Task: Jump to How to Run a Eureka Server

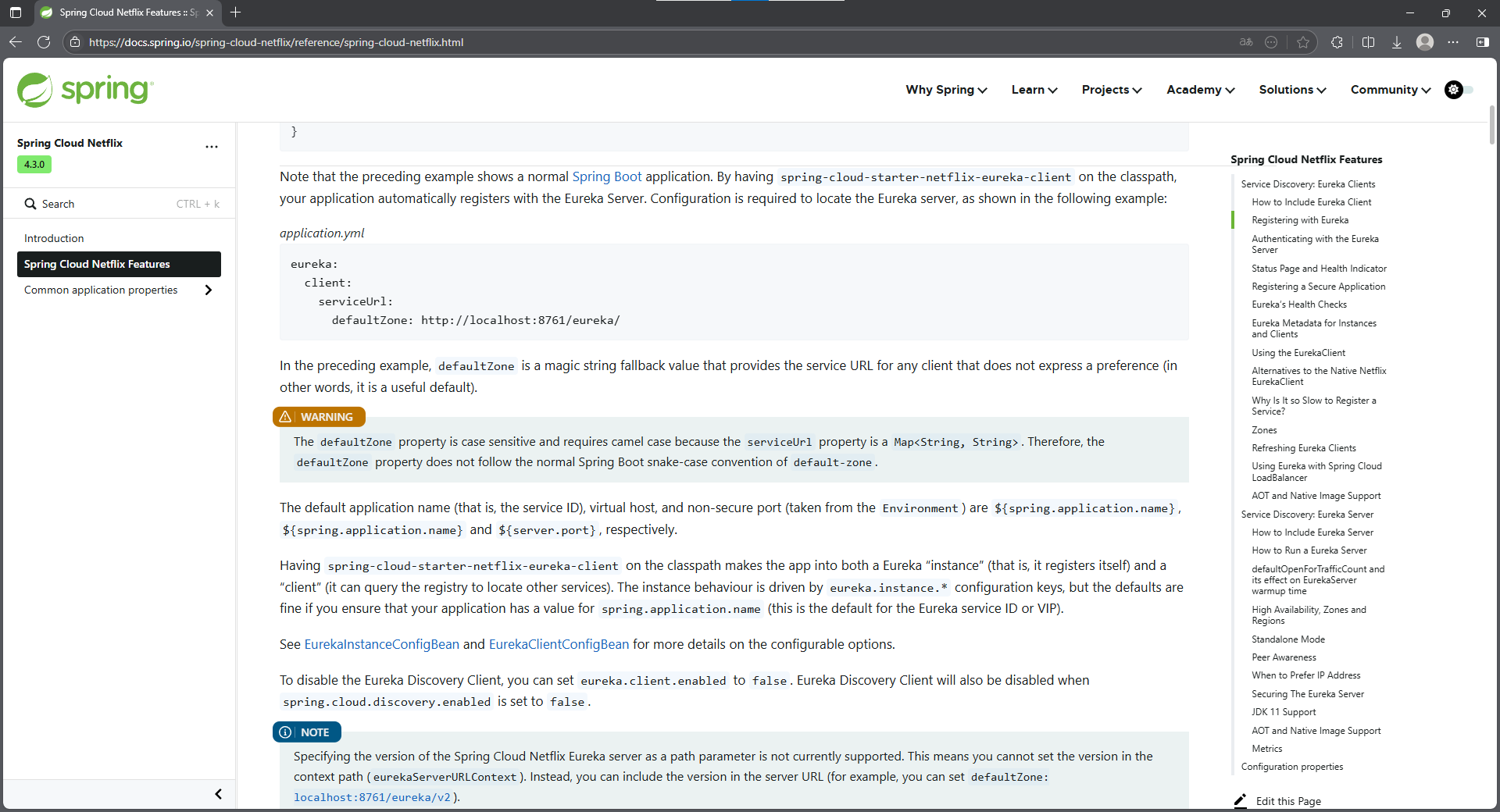Action: tap(1309, 550)
